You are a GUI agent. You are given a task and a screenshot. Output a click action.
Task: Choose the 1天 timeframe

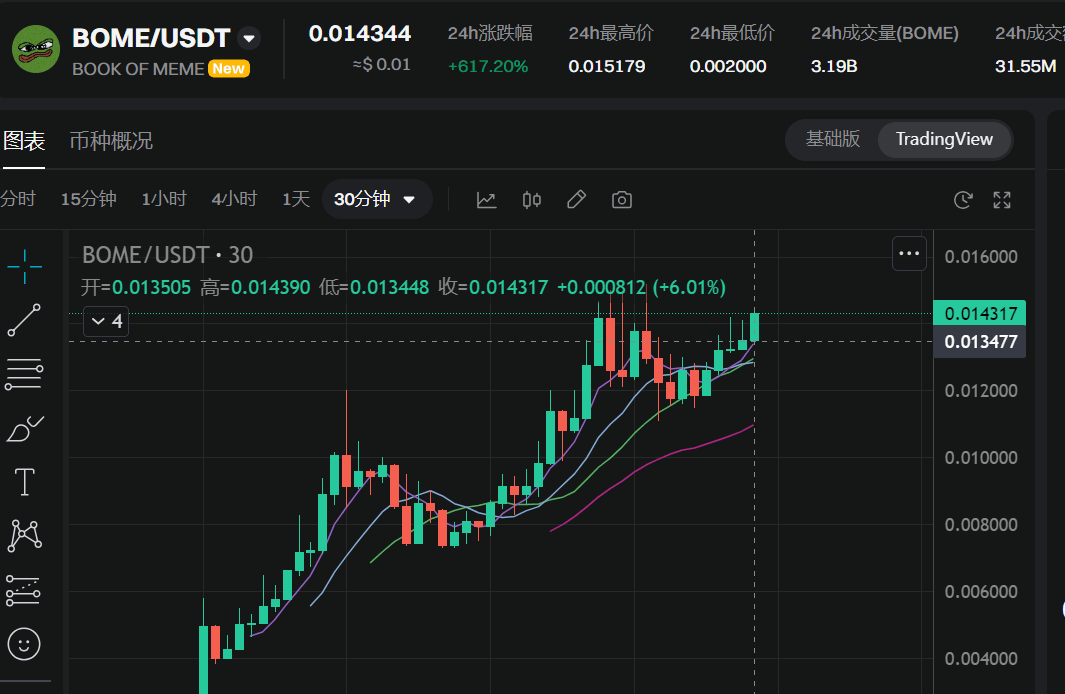tap(296, 199)
